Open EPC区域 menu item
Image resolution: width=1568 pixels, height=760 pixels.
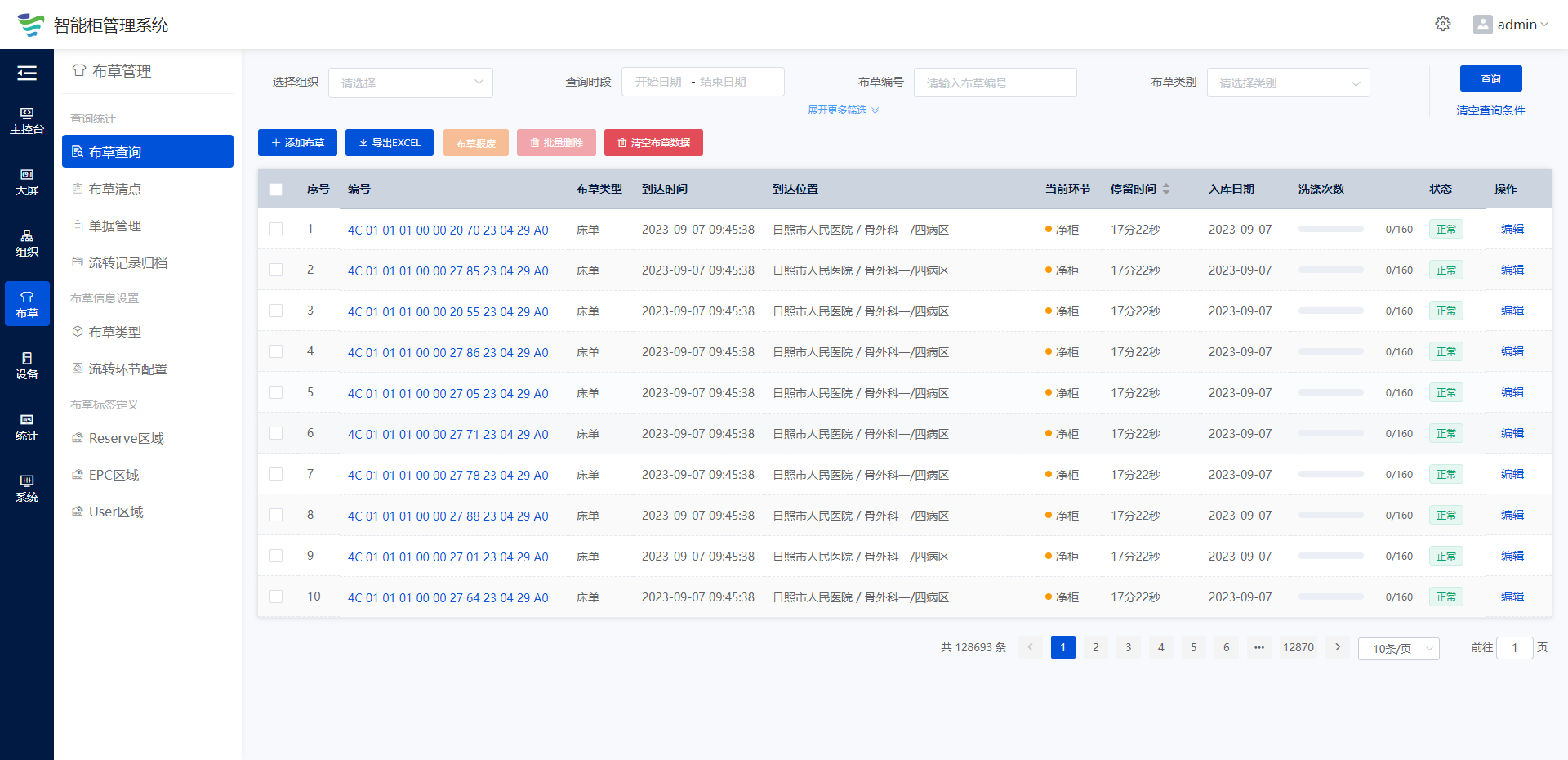[148, 475]
